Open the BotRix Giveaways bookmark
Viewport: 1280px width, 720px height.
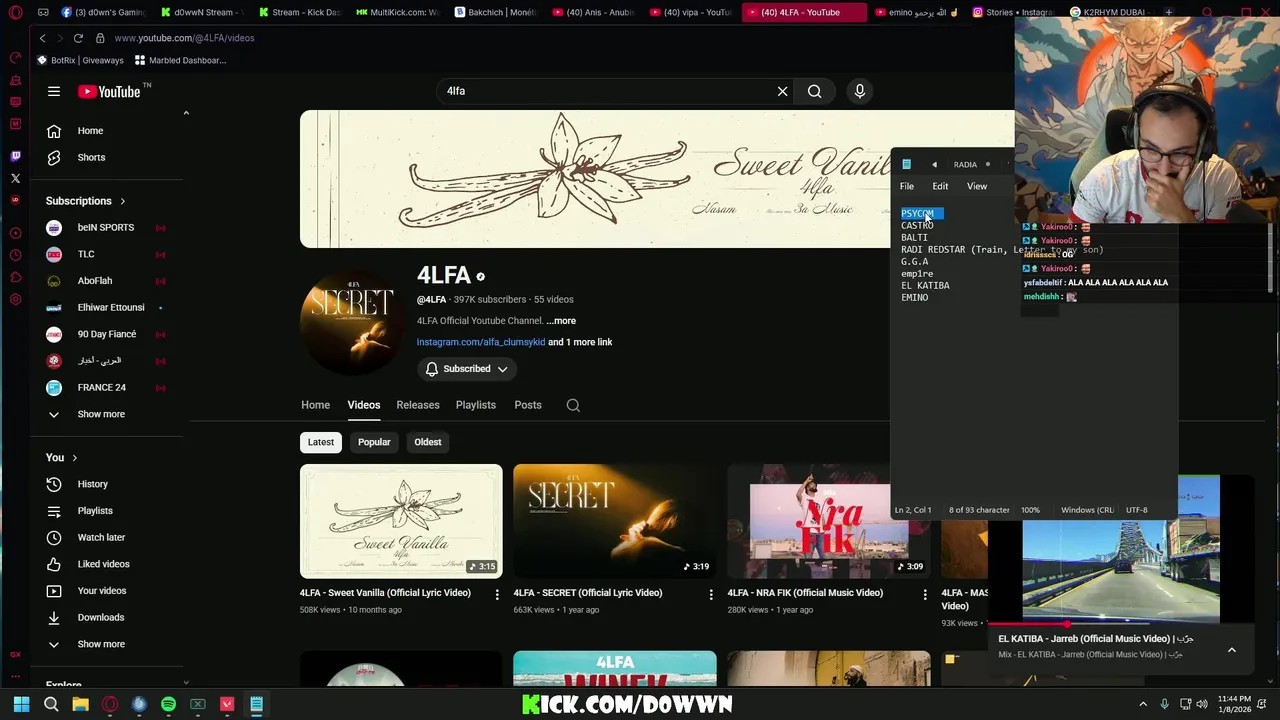pyautogui.click(x=80, y=60)
